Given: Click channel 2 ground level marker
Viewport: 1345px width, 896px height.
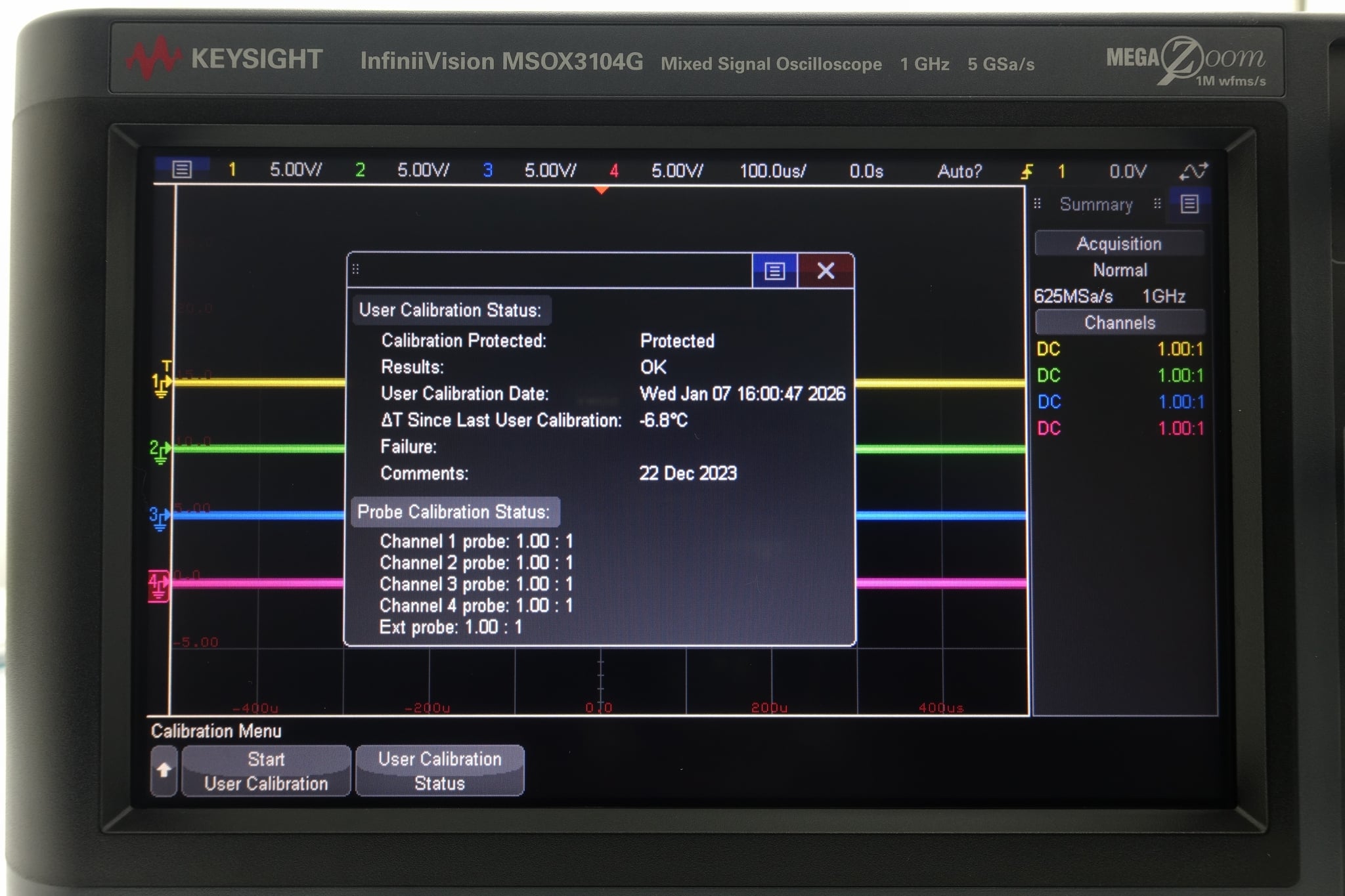Looking at the screenshot, I should pos(160,451).
